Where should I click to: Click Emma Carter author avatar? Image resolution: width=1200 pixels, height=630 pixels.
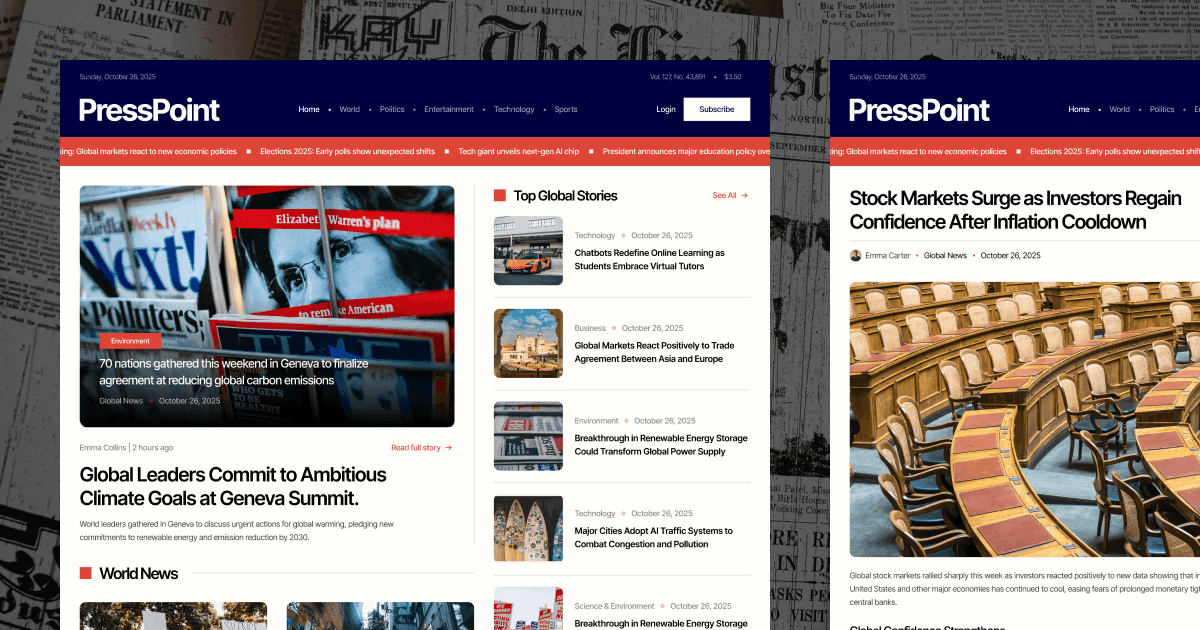pyautogui.click(x=855, y=256)
